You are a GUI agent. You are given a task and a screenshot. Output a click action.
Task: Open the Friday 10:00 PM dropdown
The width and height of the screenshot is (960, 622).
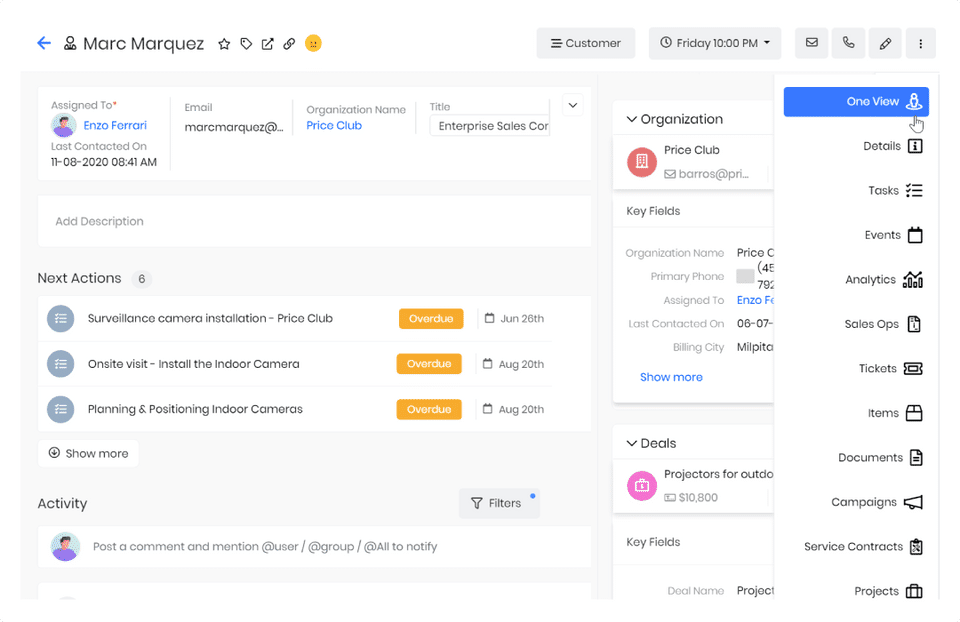pyautogui.click(x=714, y=43)
